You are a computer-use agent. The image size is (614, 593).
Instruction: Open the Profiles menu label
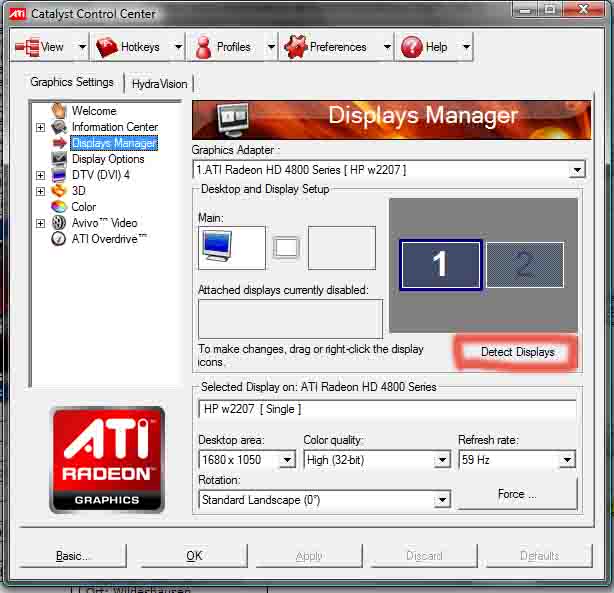click(233, 47)
